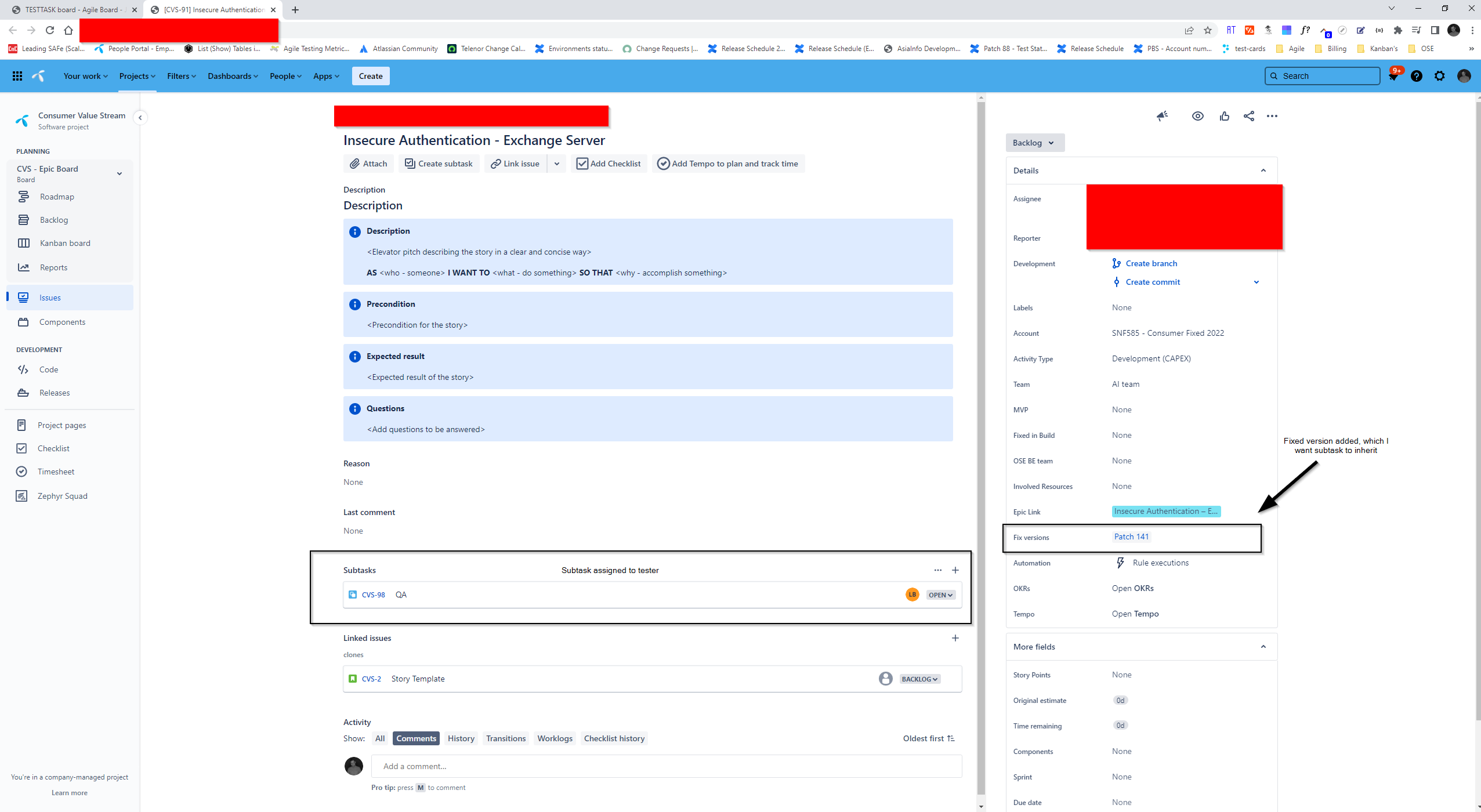Collapse the More fields panel
Image resolution: width=1481 pixels, height=812 pixels.
coord(1263,647)
